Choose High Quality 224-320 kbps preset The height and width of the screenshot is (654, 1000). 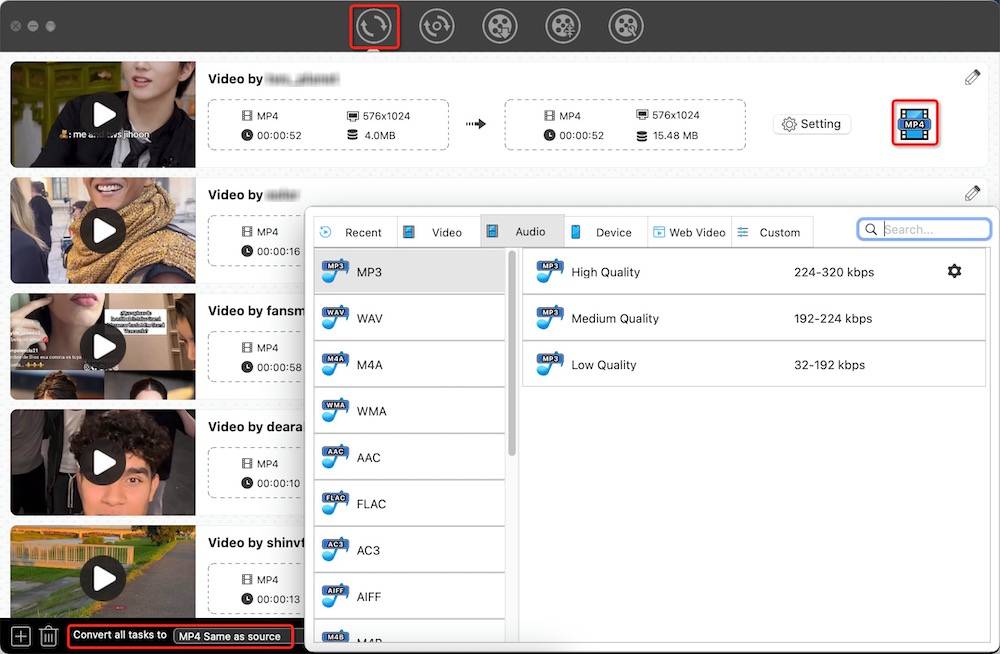(x=754, y=272)
